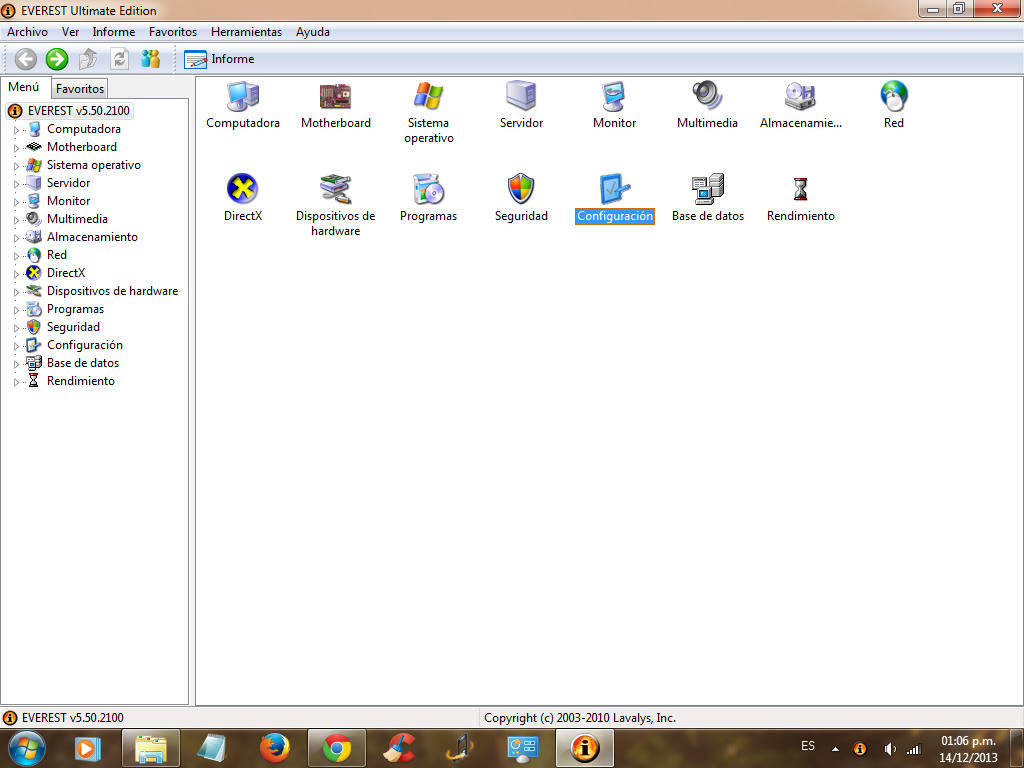Expand the Almacenamiento tree node
Image resolution: width=1024 pixels, height=768 pixels.
[x=16, y=237]
